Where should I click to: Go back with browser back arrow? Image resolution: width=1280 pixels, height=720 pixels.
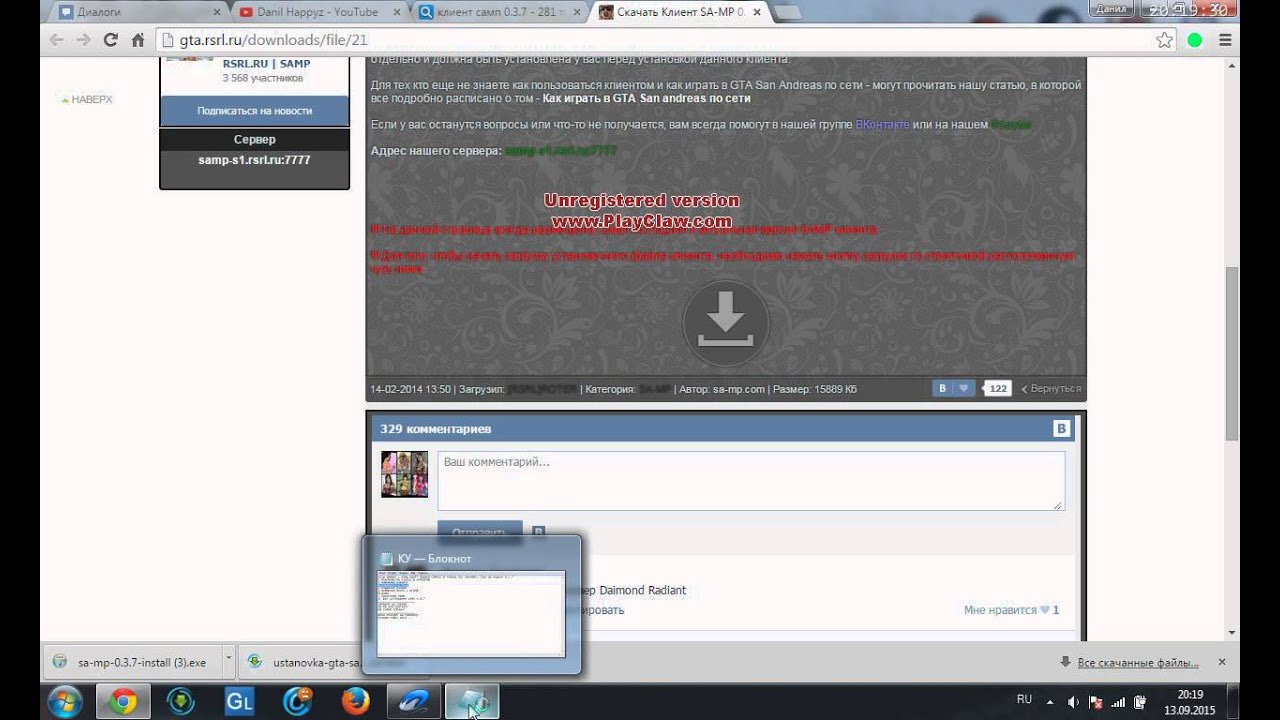click(x=56, y=40)
